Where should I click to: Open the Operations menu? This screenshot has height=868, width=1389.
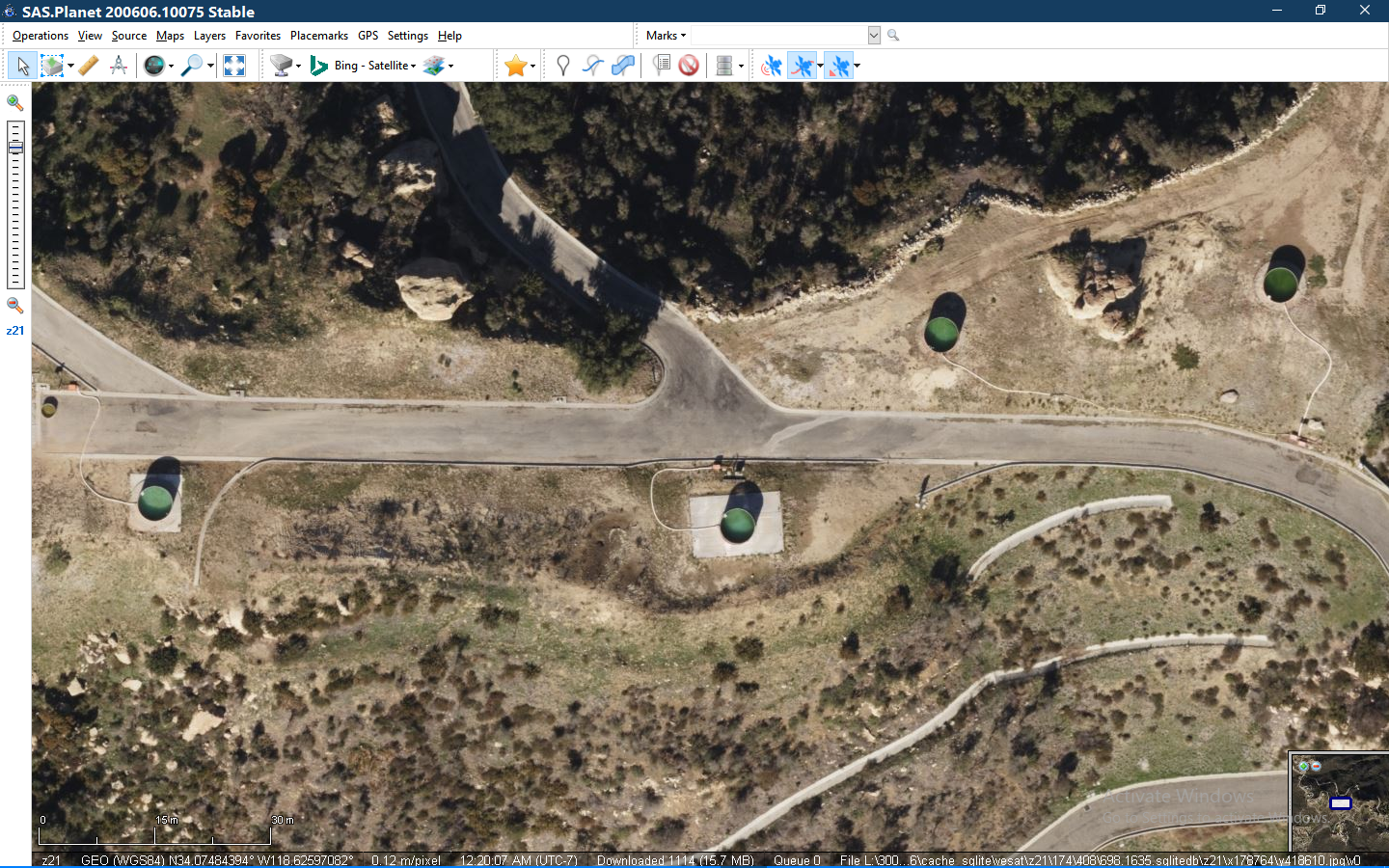point(40,35)
